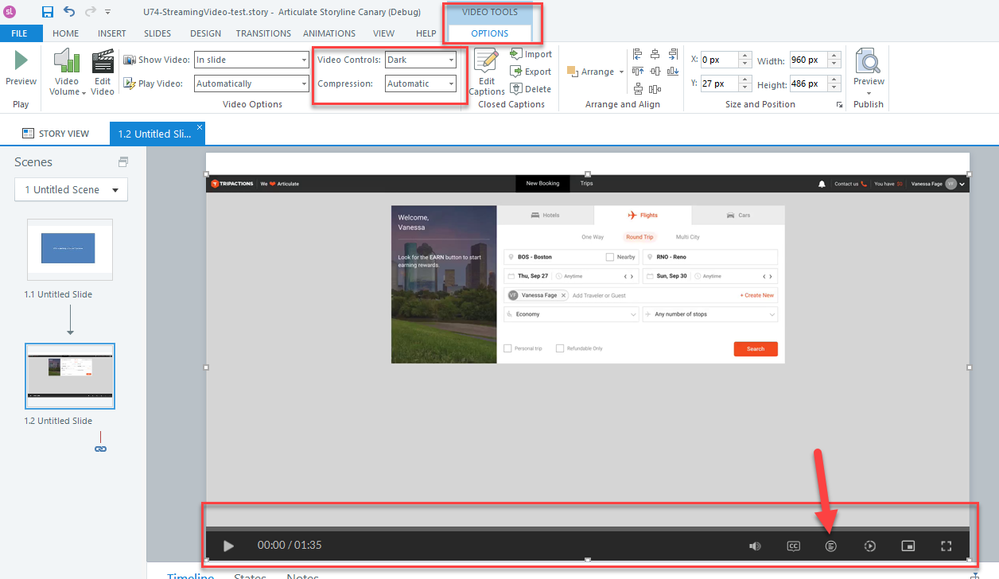Switch to the Animations ribbon tab

pos(328,33)
